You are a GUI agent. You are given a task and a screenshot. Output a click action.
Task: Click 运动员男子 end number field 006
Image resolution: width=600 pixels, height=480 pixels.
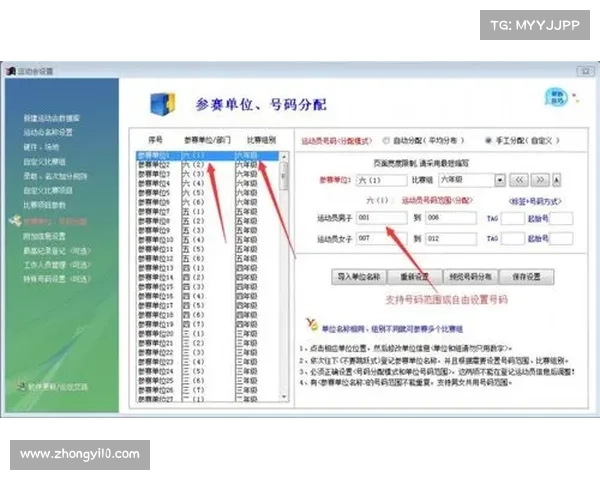click(x=451, y=217)
